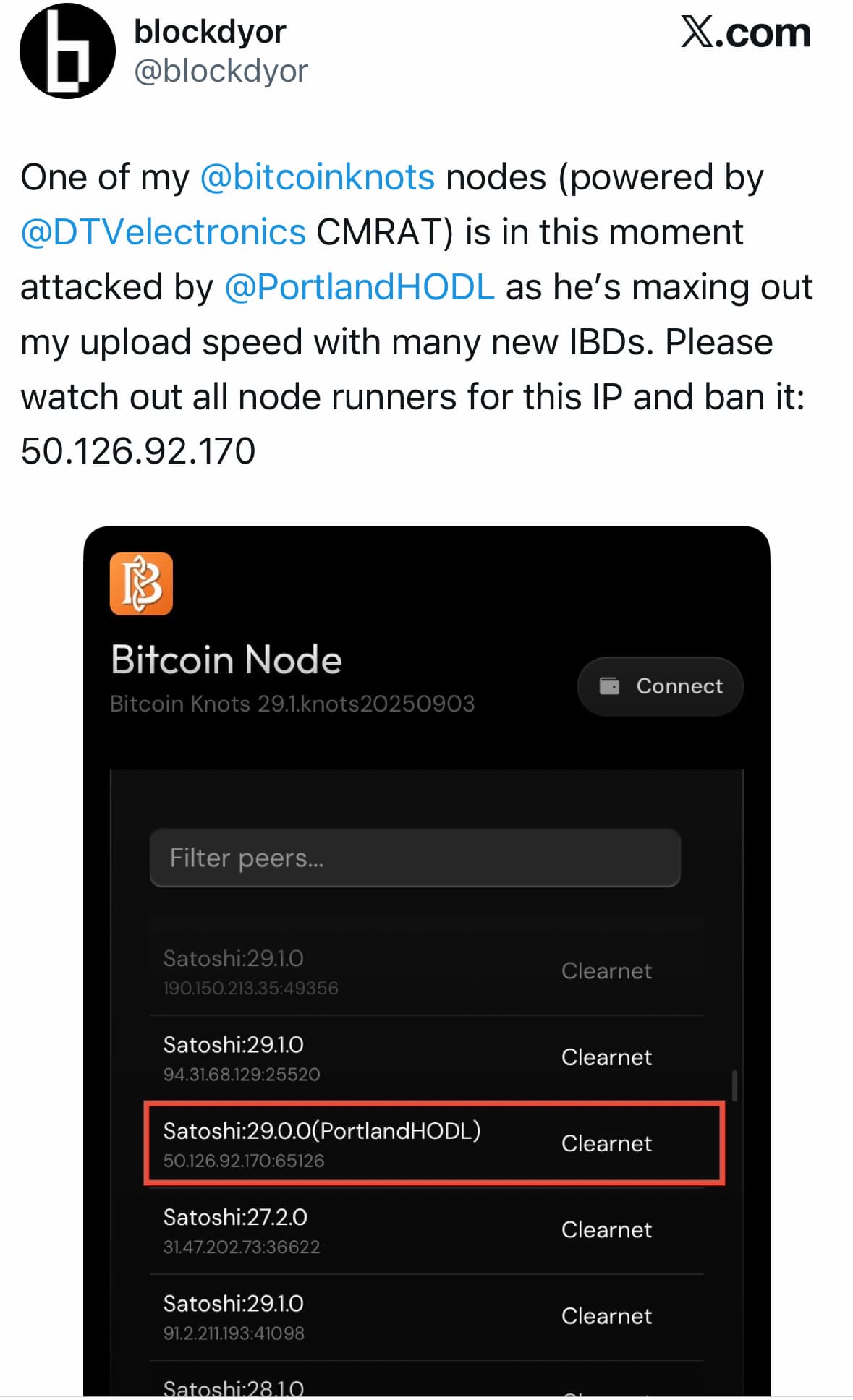Click the wallet icon in Connect button

(609, 686)
